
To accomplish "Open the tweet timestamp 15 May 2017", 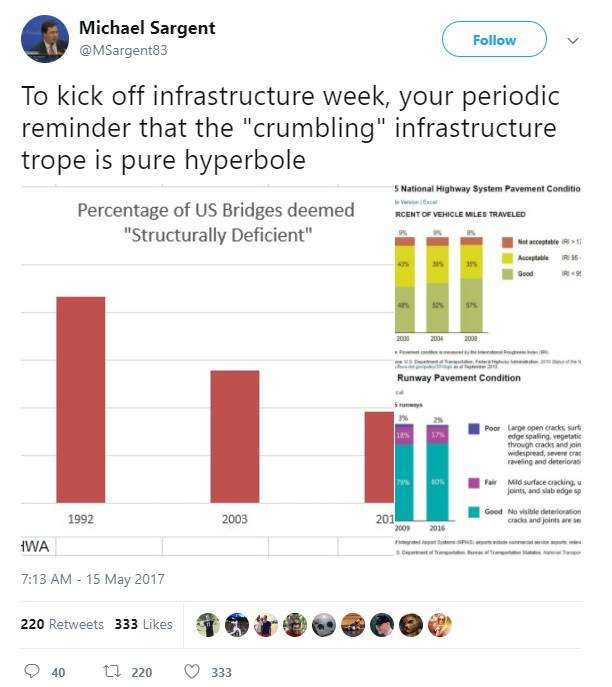I will [x=92, y=579].
